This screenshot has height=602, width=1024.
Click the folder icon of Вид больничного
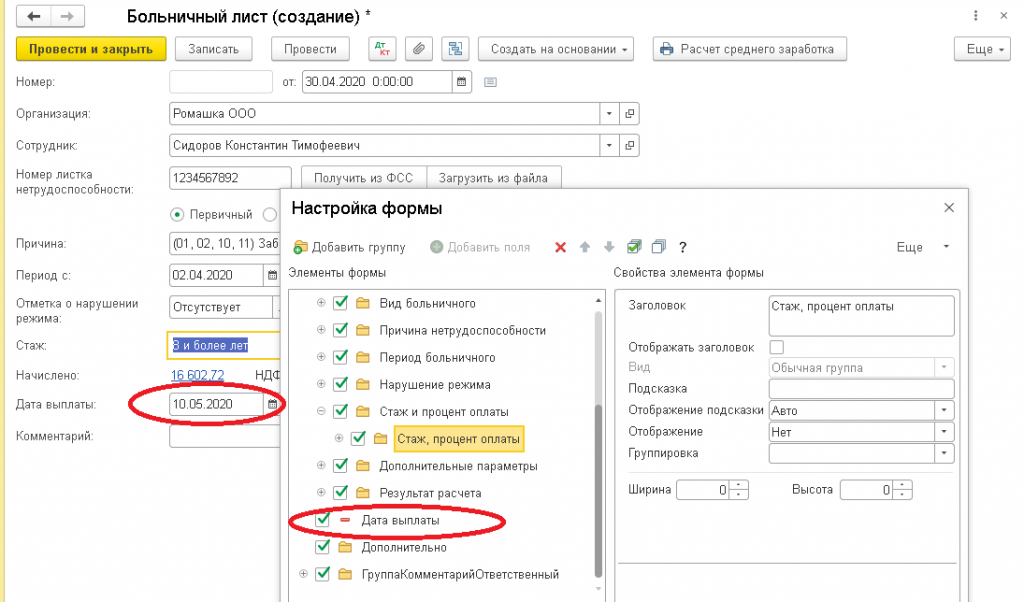[x=363, y=303]
